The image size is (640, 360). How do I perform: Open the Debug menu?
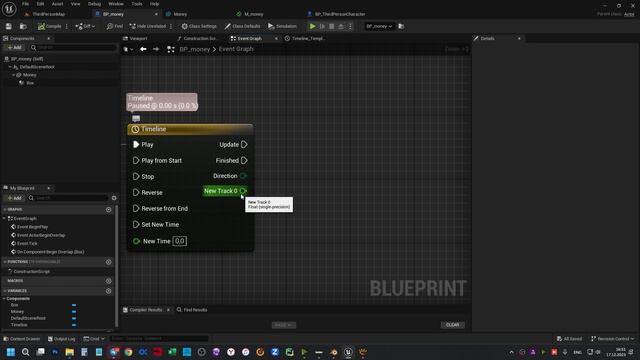point(94,4)
